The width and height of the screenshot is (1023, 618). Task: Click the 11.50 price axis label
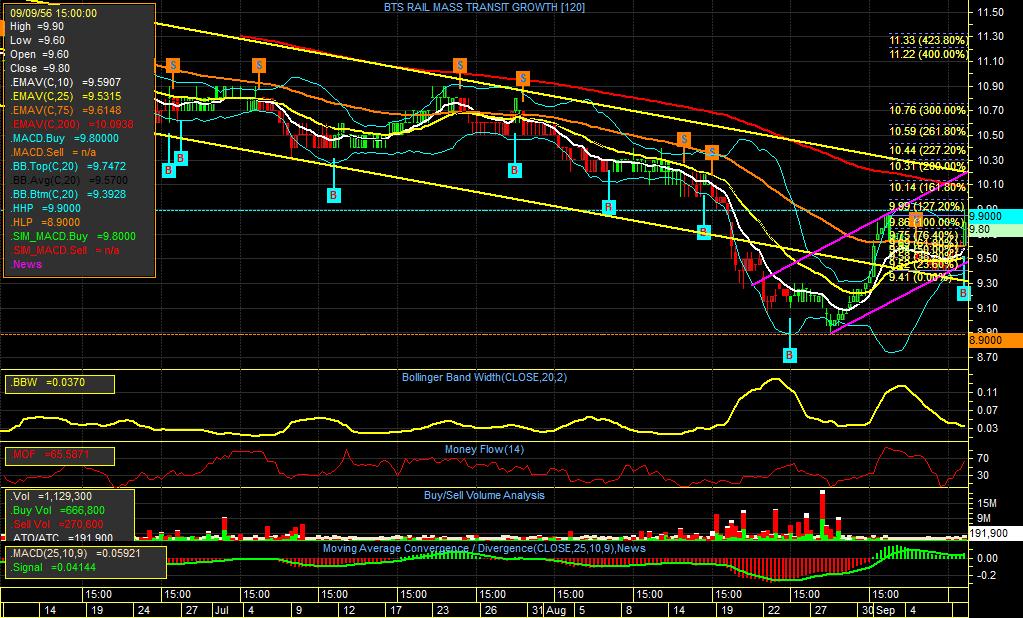pyautogui.click(x=990, y=12)
